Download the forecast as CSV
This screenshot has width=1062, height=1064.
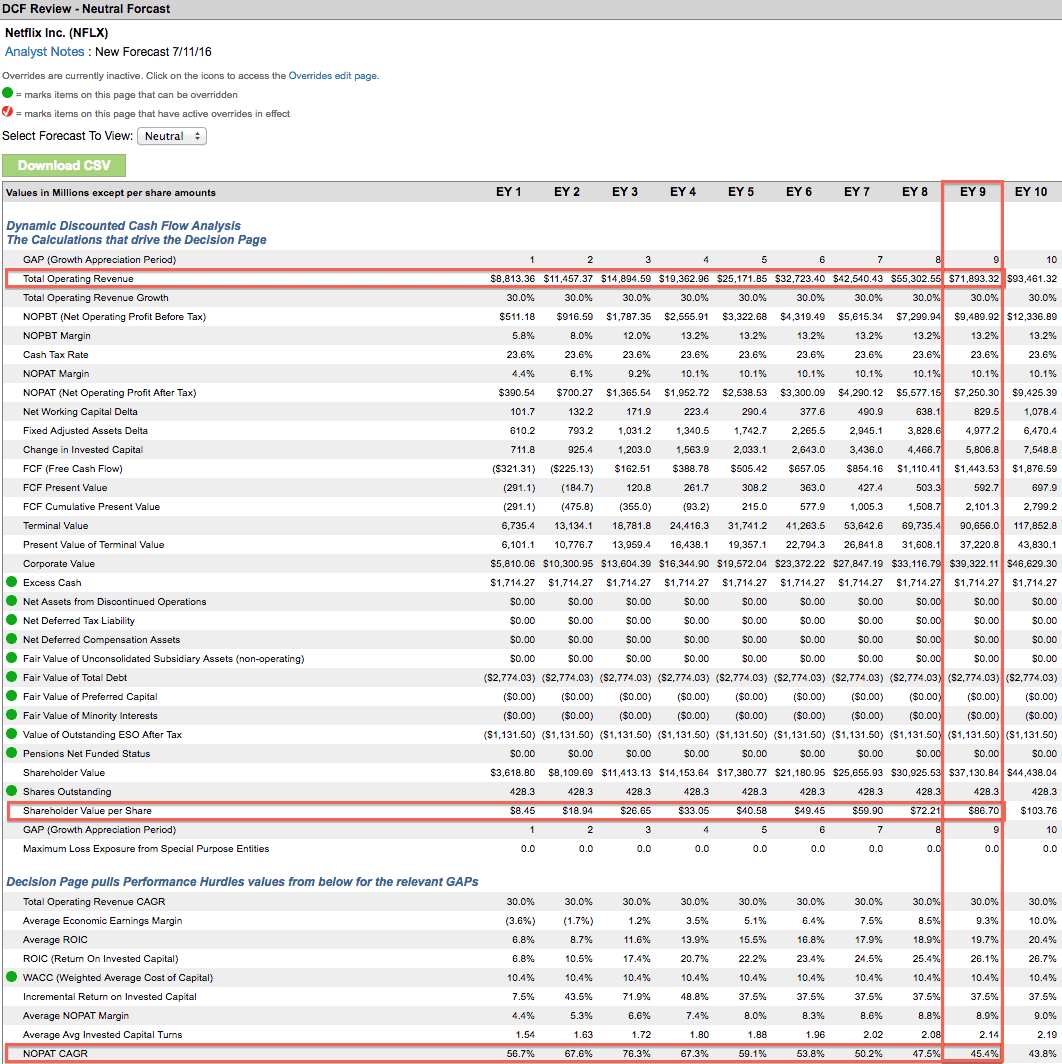(64, 166)
